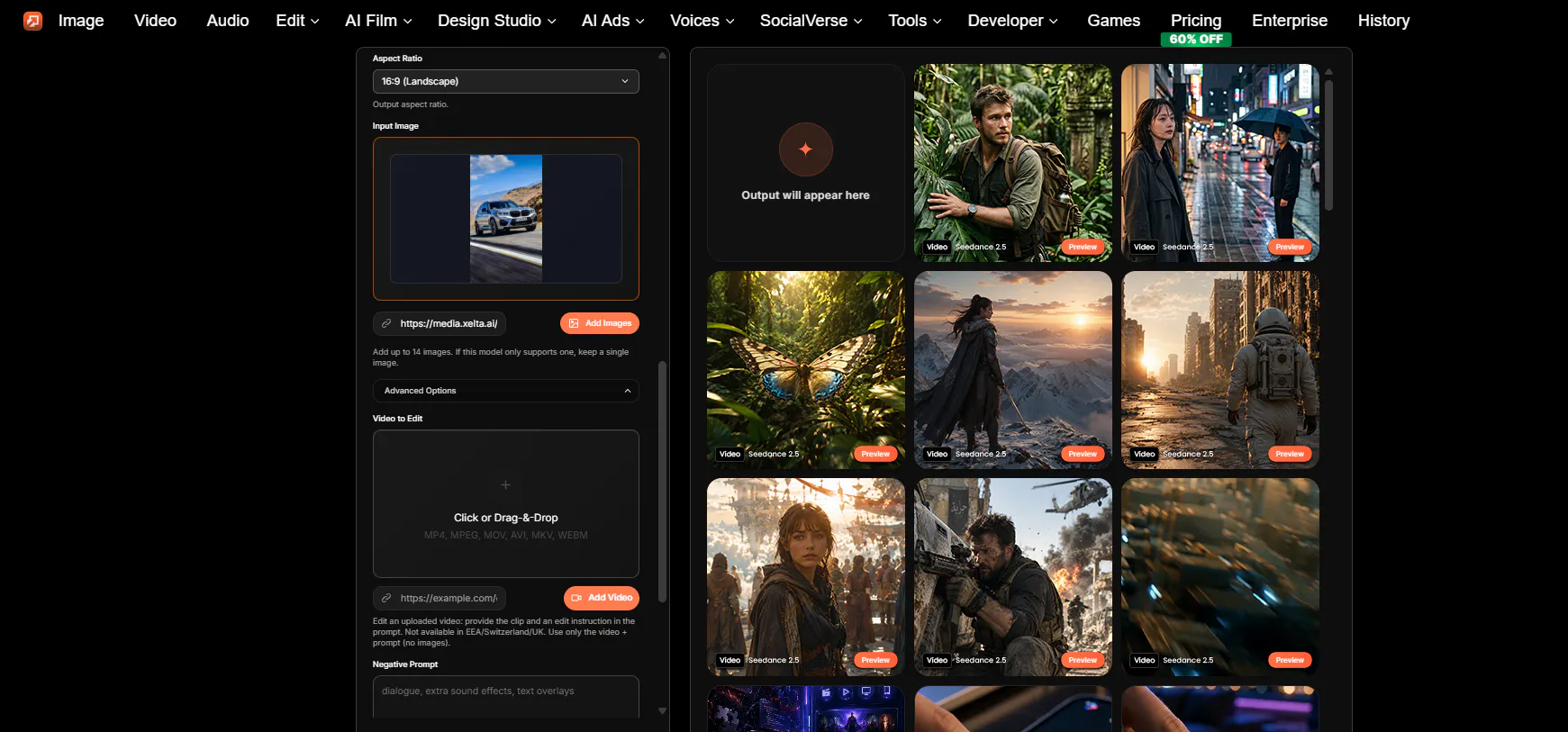Click the example.com video URL field
The height and width of the screenshot is (732, 1568).
[x=440, y=598]
